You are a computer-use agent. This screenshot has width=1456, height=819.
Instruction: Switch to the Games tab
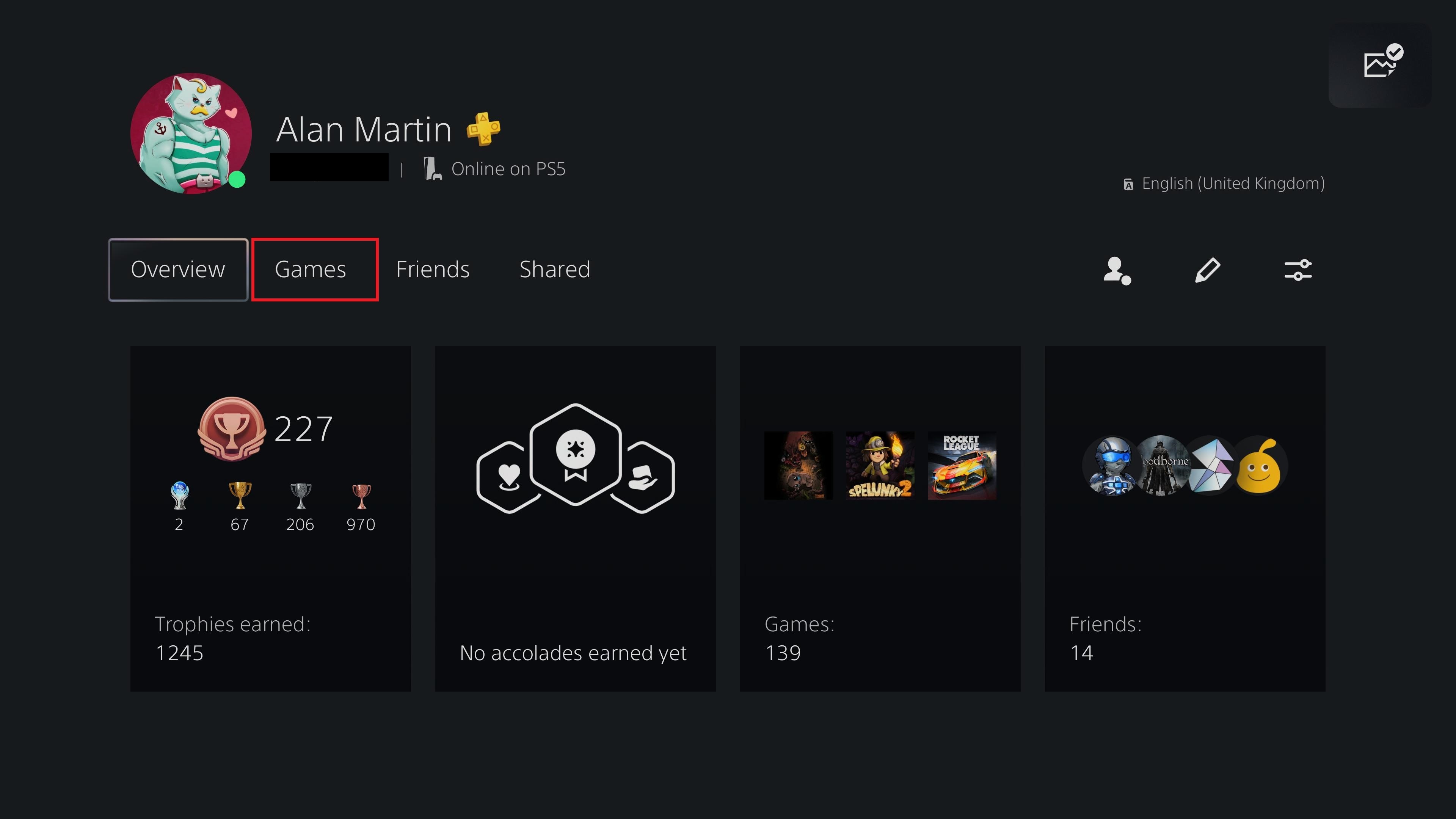[x=310, y=269]
